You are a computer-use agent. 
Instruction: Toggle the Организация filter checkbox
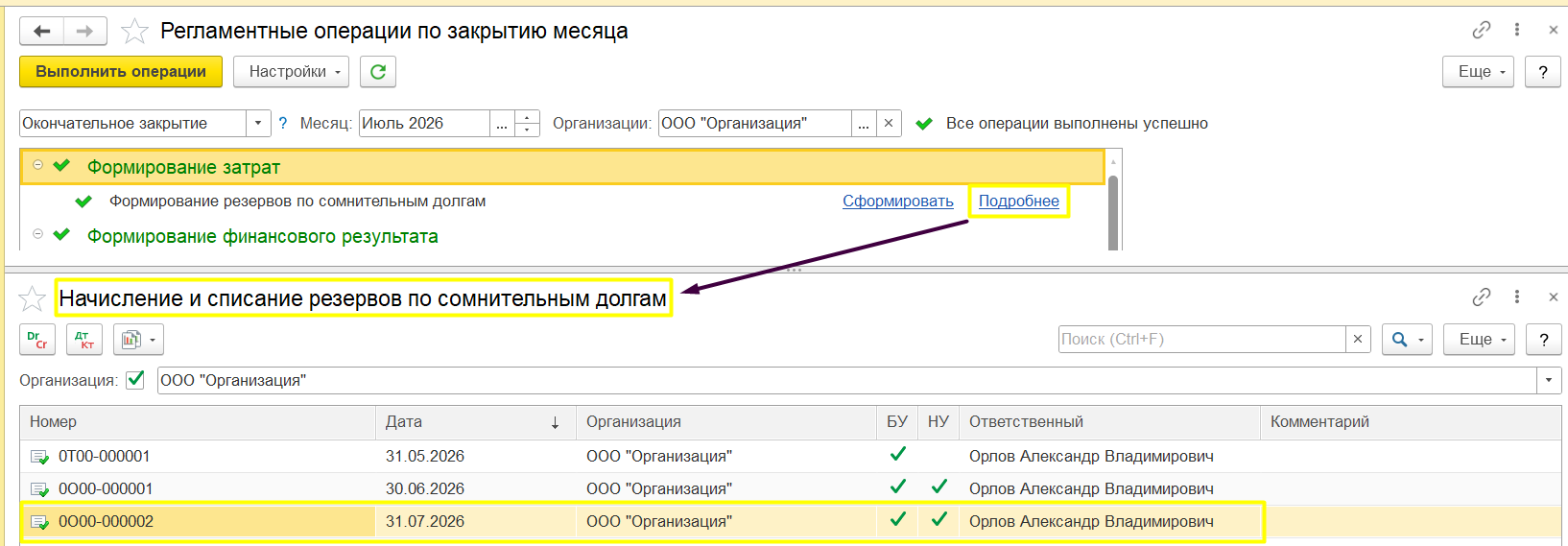[x=135, y=380]
